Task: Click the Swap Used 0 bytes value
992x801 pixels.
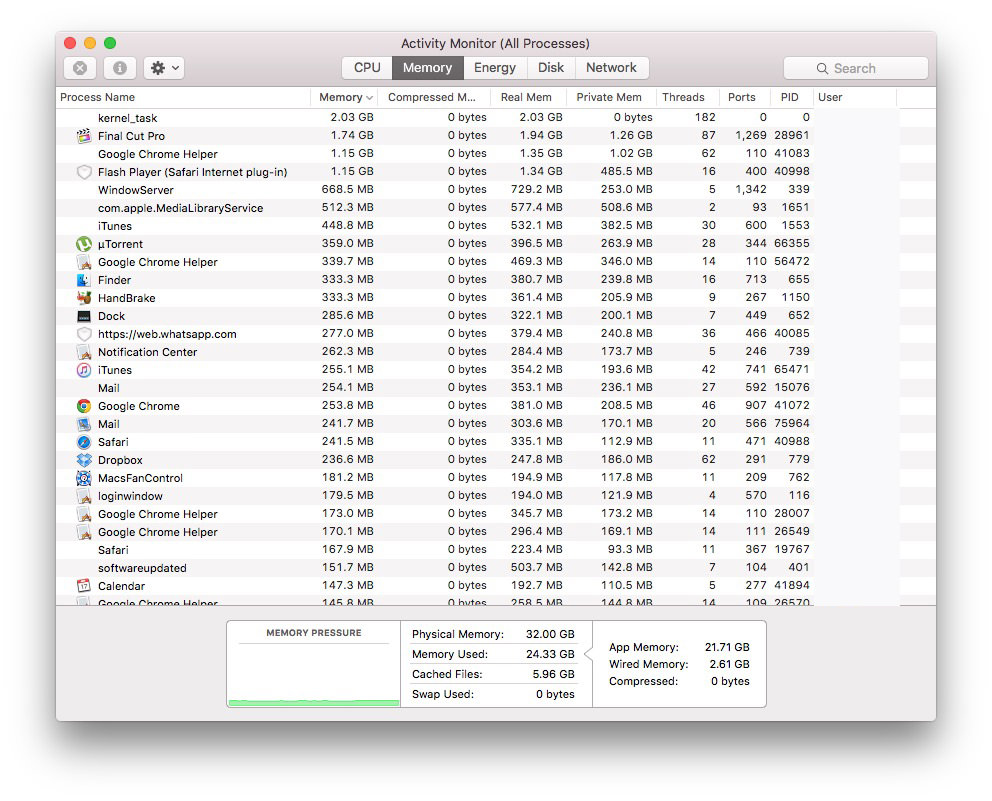Action: coord(555,694)
